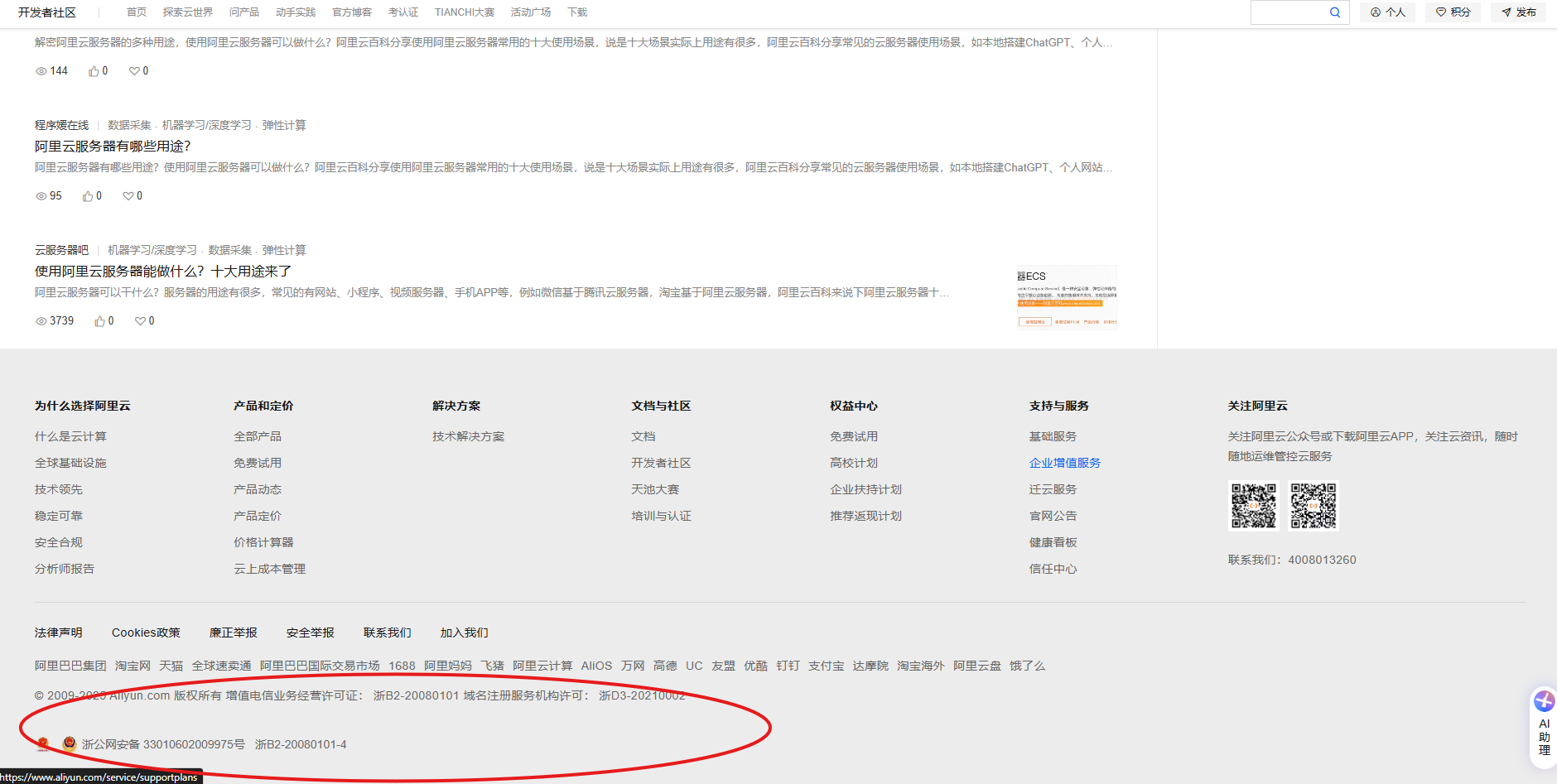Open footer link 价格计算器

263,542
